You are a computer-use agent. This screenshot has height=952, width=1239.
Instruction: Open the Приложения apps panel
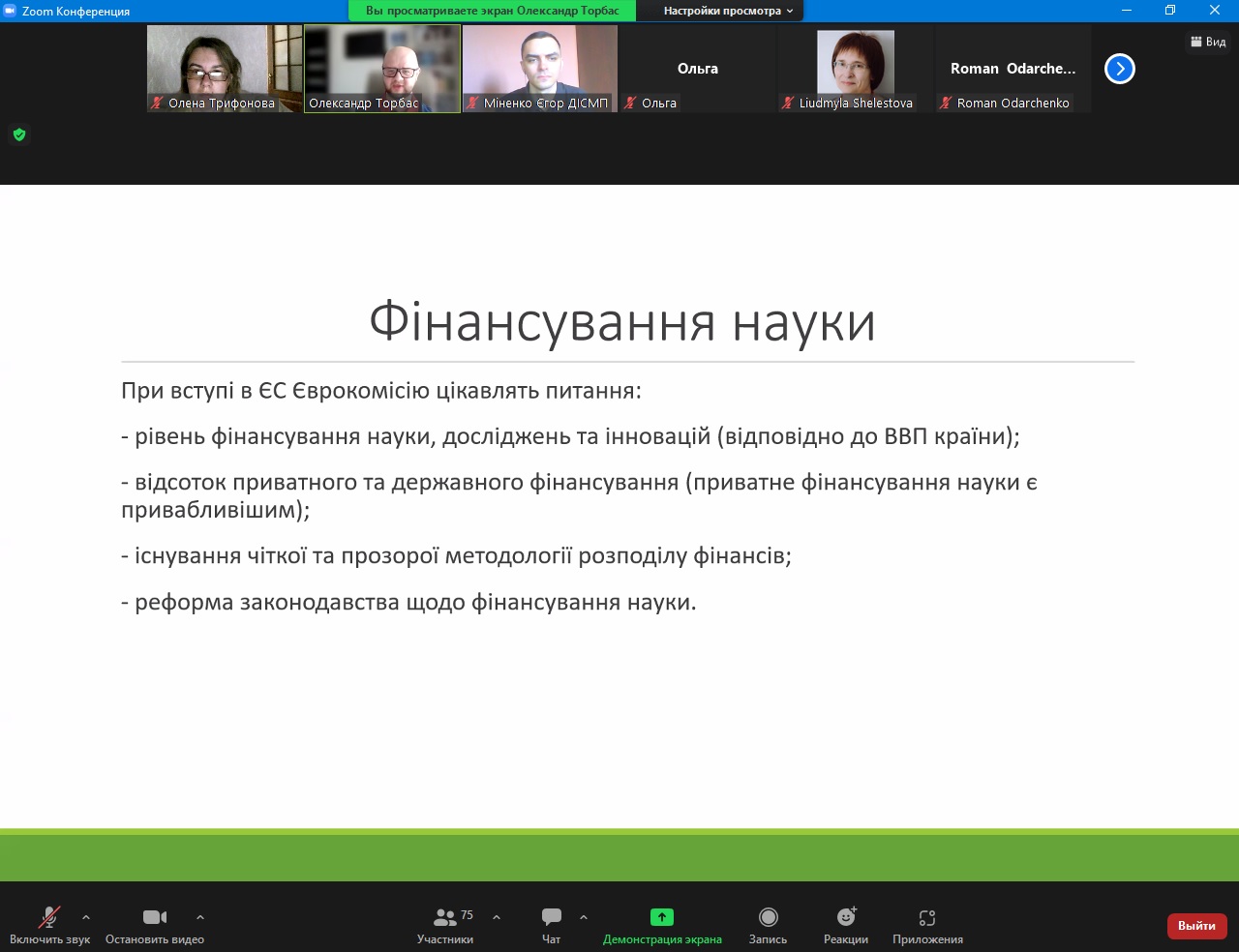[927, 924]
